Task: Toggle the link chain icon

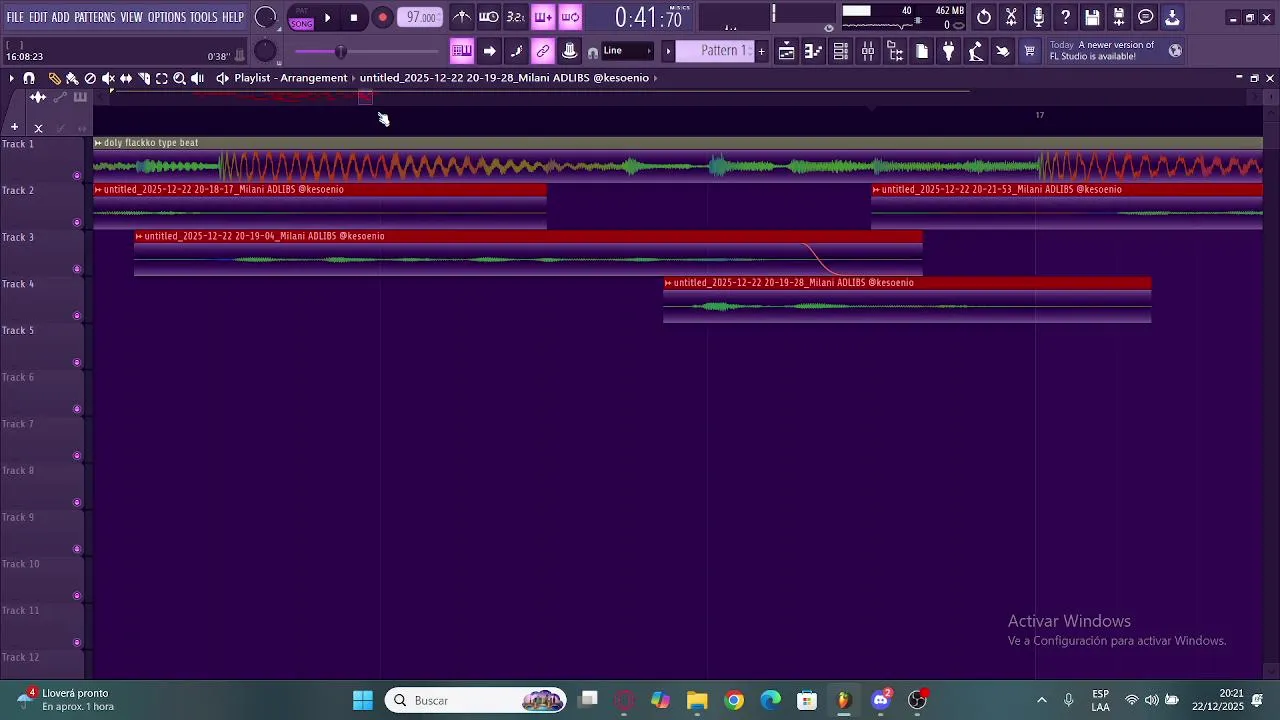Action: (543, 51)
